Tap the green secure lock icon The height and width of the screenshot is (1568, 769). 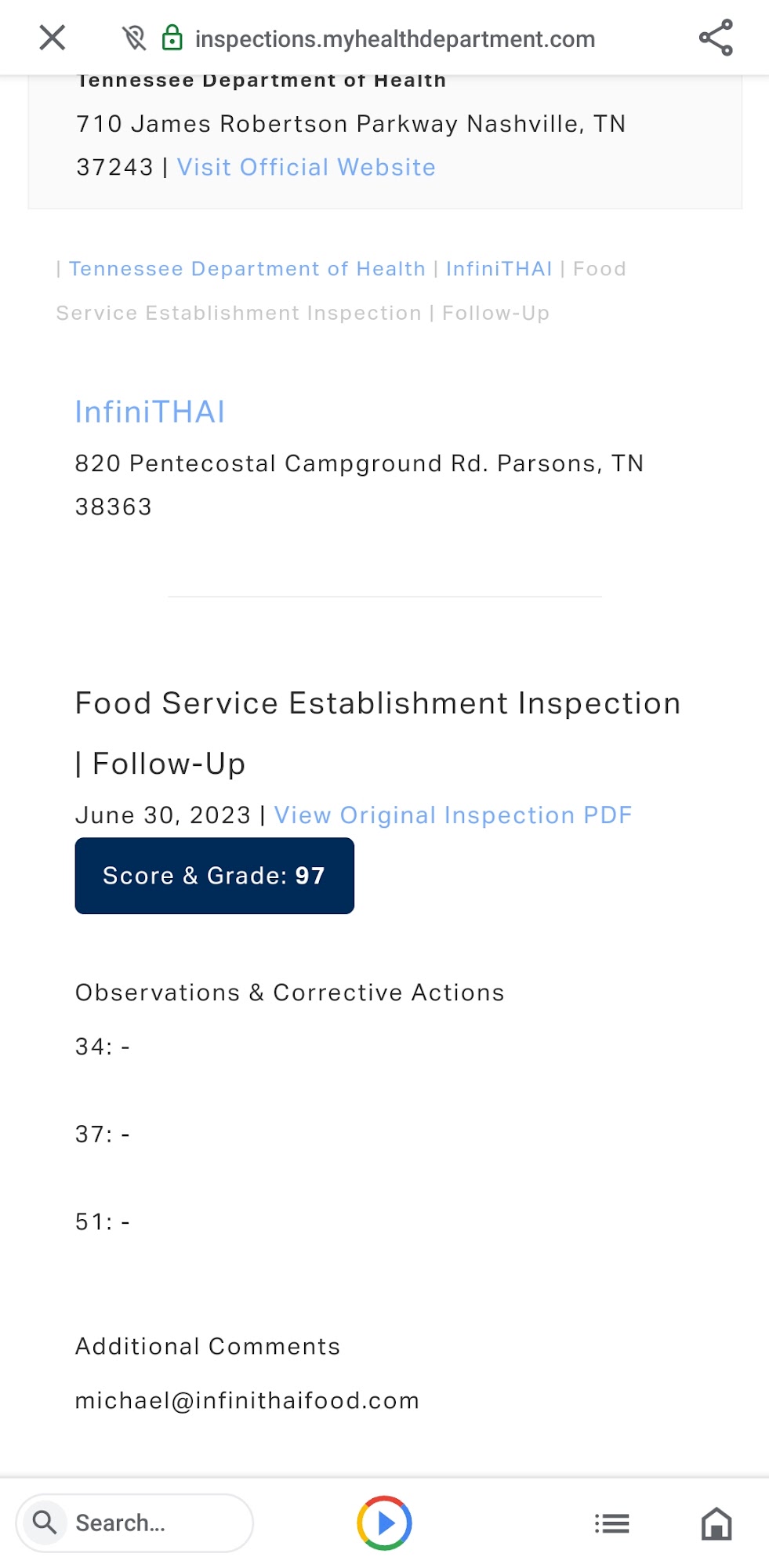pyautogui.click(x=172, y=38)
